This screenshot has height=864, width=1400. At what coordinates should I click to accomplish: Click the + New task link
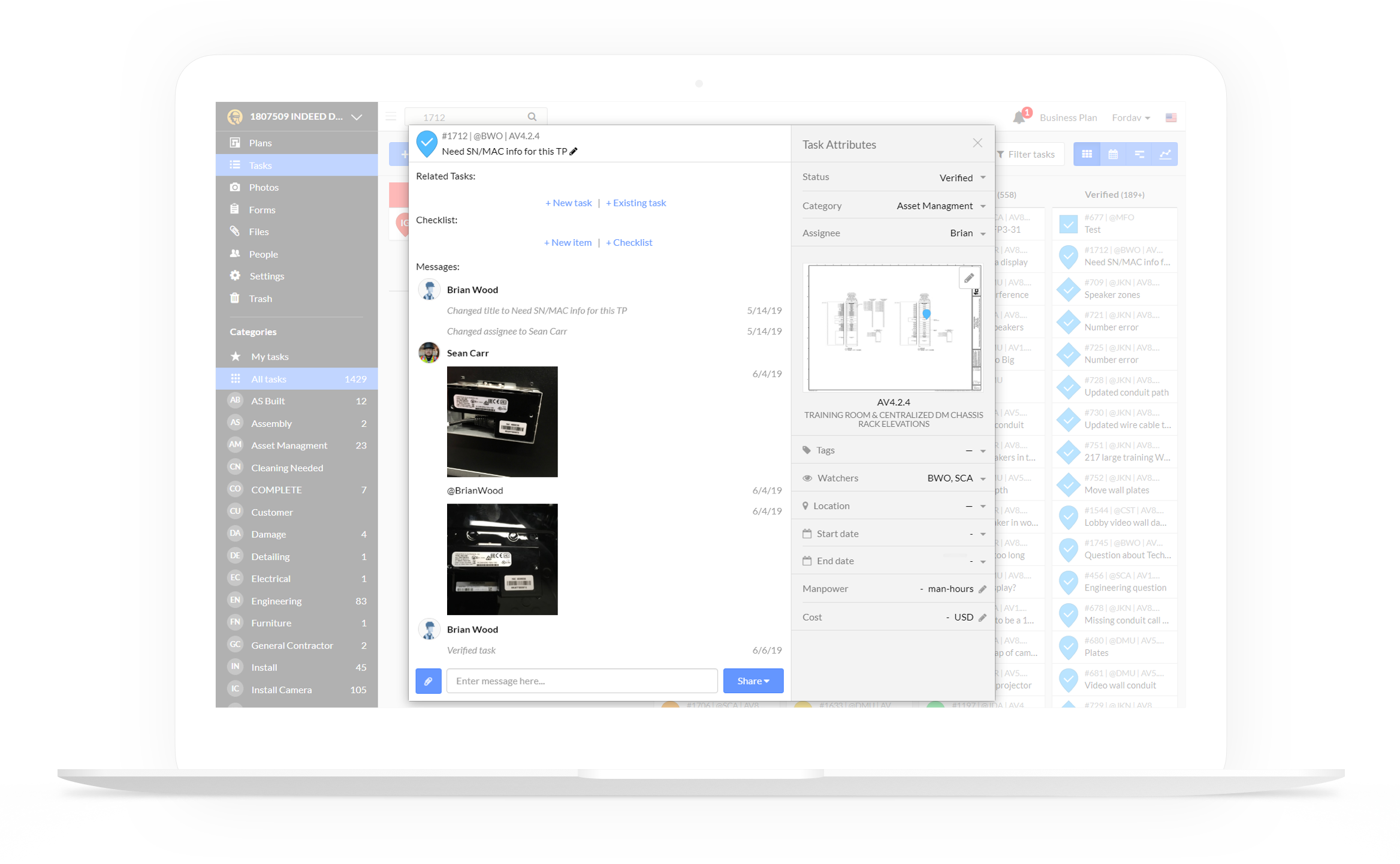(568, 203)
